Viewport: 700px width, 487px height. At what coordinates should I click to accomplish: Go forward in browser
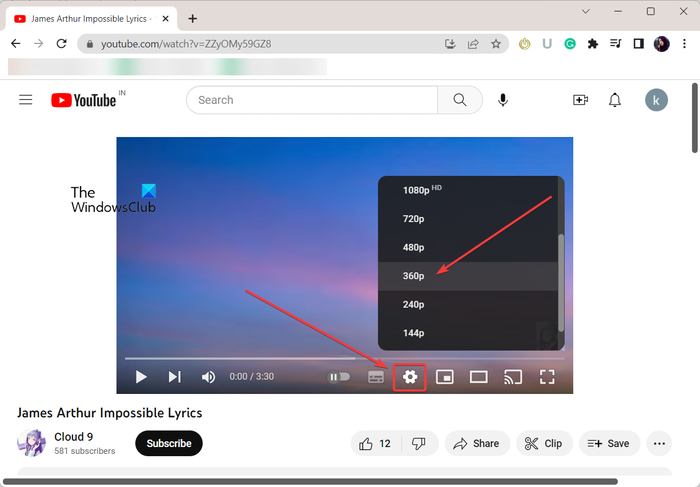39,44
